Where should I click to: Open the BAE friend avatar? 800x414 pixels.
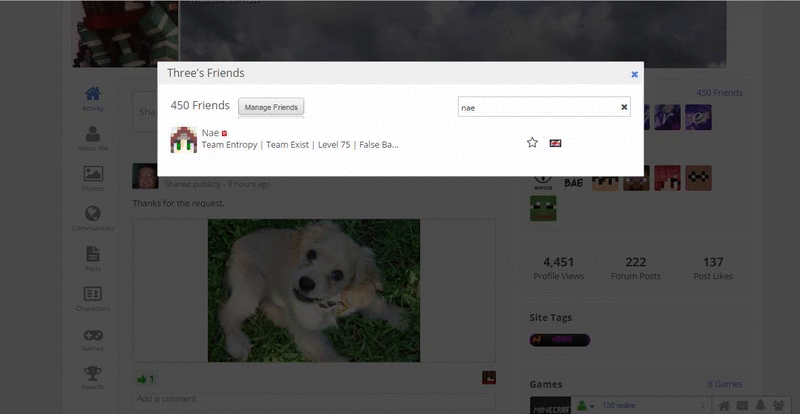tap(574, 182)
